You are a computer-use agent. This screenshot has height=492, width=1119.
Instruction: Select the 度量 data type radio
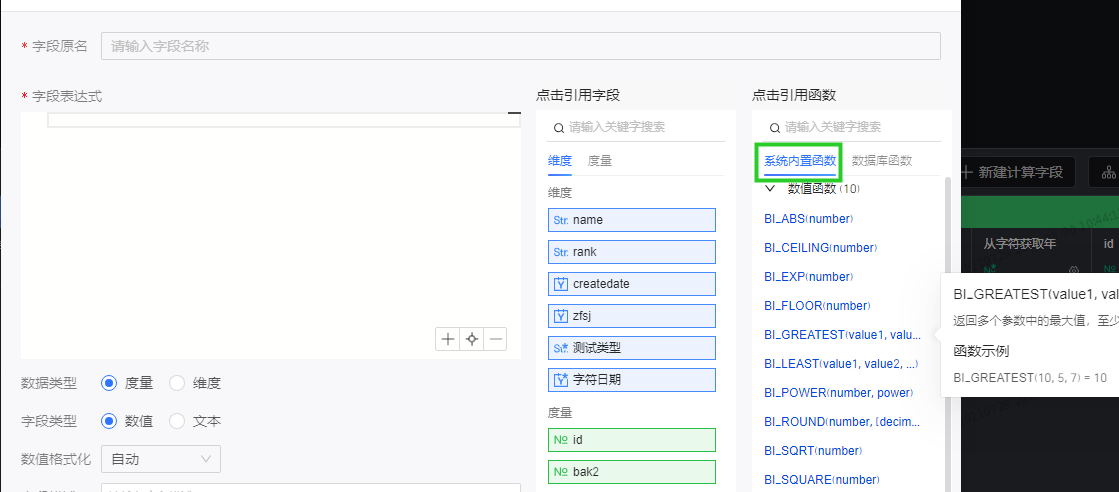tap(110, 383)
